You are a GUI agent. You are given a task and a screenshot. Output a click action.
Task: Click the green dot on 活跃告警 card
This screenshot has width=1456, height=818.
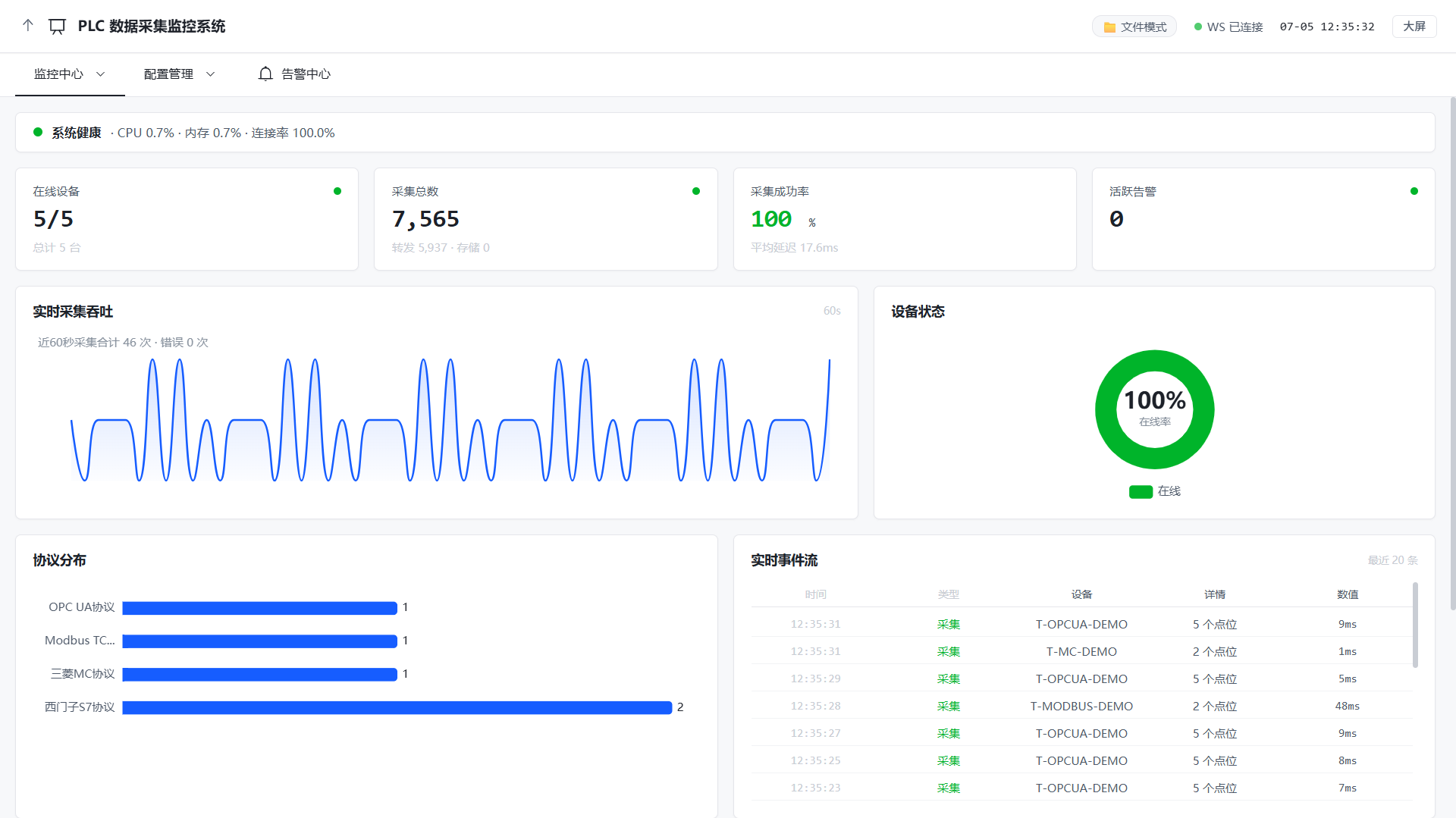click(1414, 191)
